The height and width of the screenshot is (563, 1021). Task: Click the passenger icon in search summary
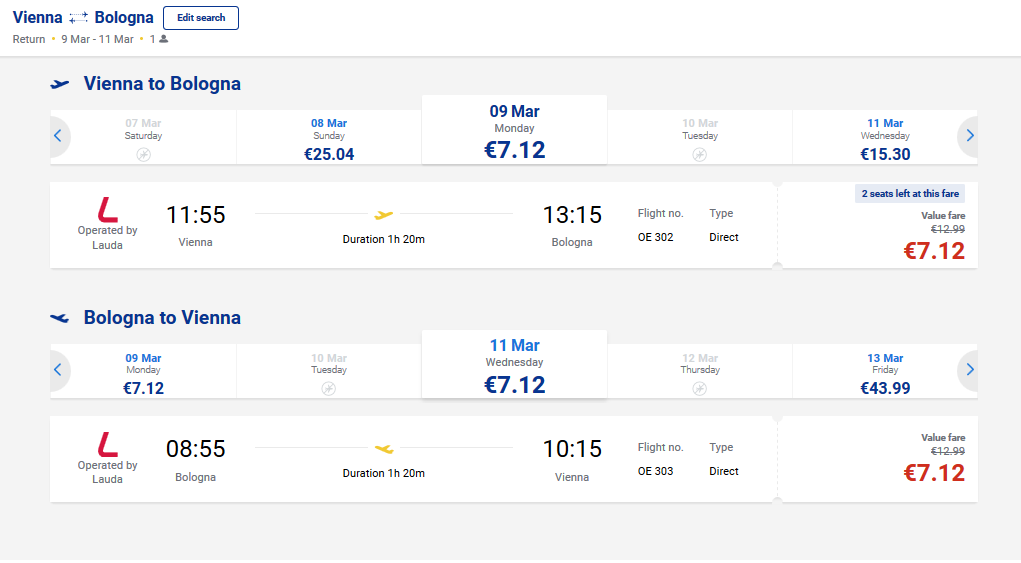pos(163,39)
